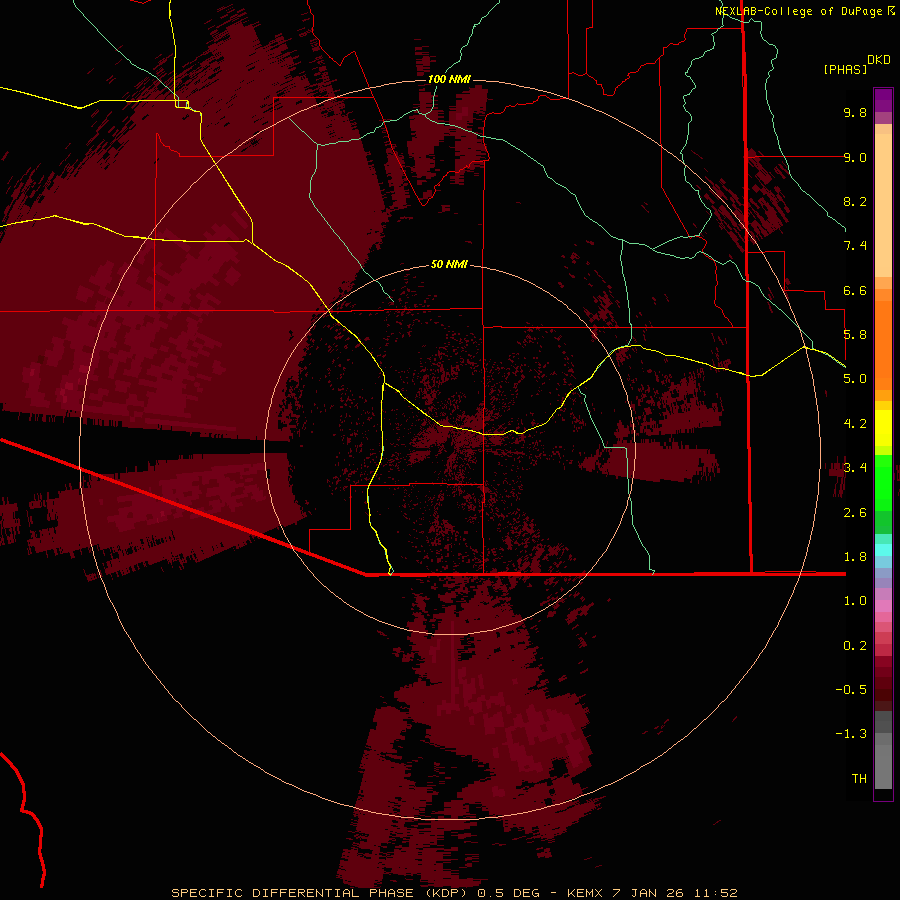The height and width of the screenshot is (900, 900).
Task: Click the cyan segment of the color bar
Action: 883,550
